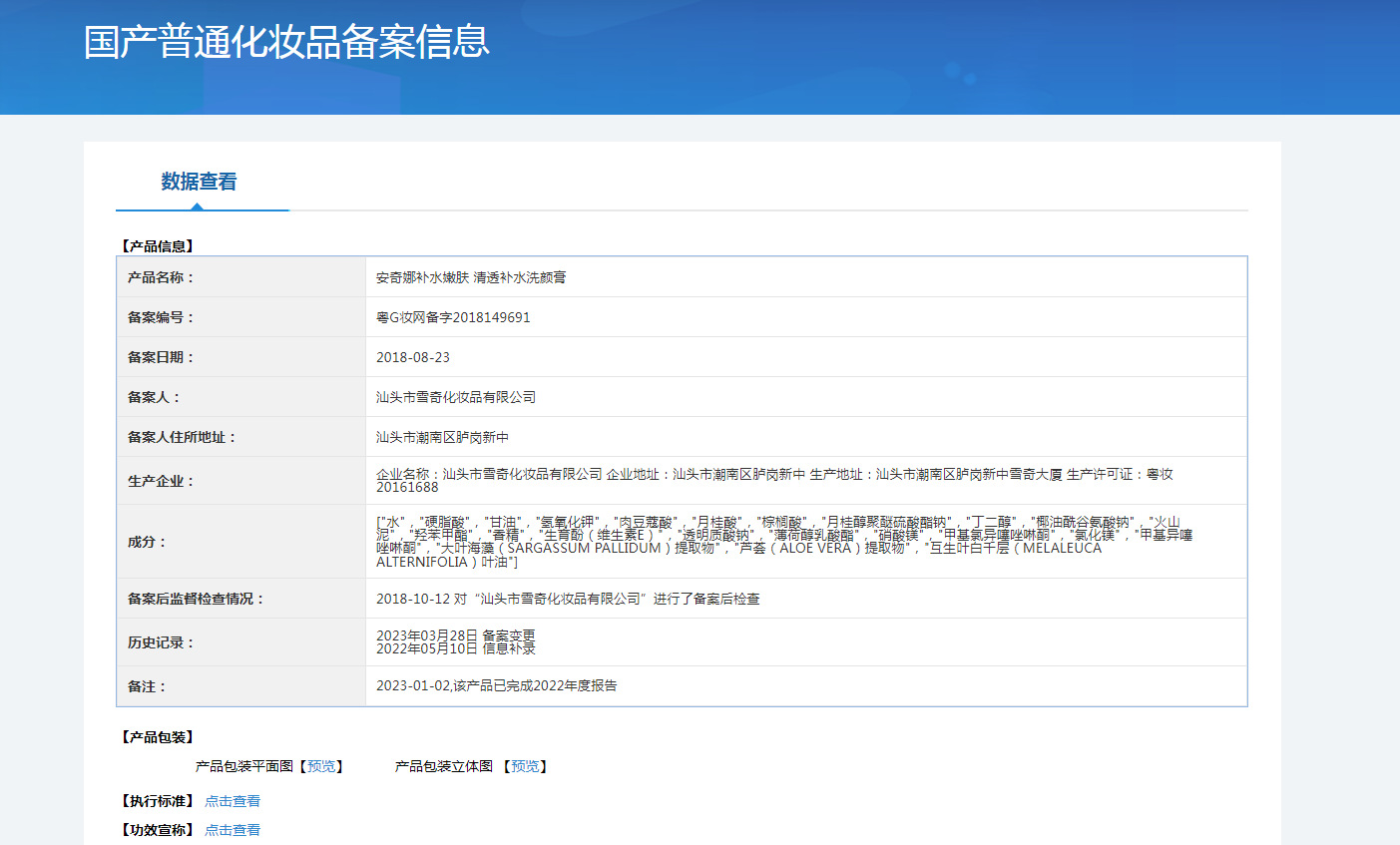Select the product name 安奇娜补水嫩肤 清透补水洗颜膏
Screen dimensions: 1400x845
coord(471,277)
